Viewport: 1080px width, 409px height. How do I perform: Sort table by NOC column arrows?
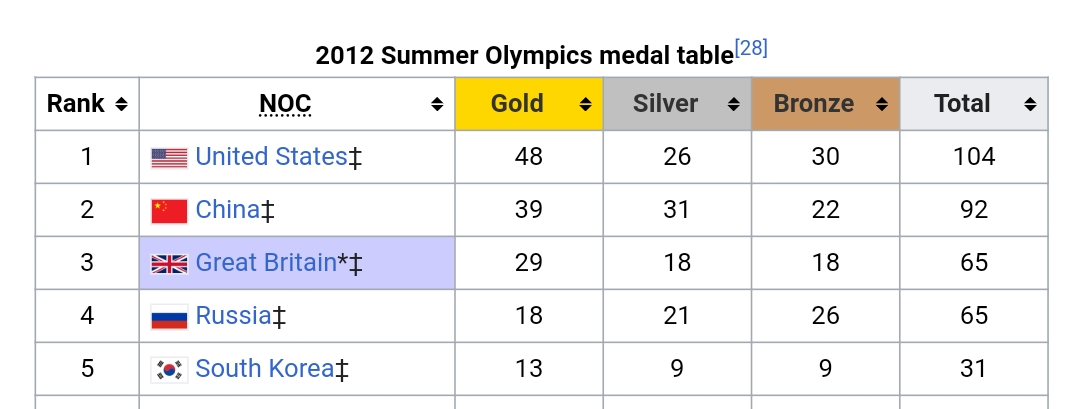437,104
